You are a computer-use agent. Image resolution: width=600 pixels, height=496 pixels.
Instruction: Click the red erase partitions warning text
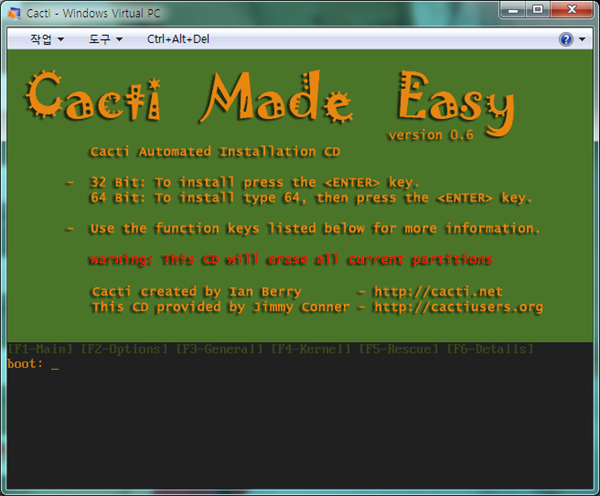coord(291,259)
